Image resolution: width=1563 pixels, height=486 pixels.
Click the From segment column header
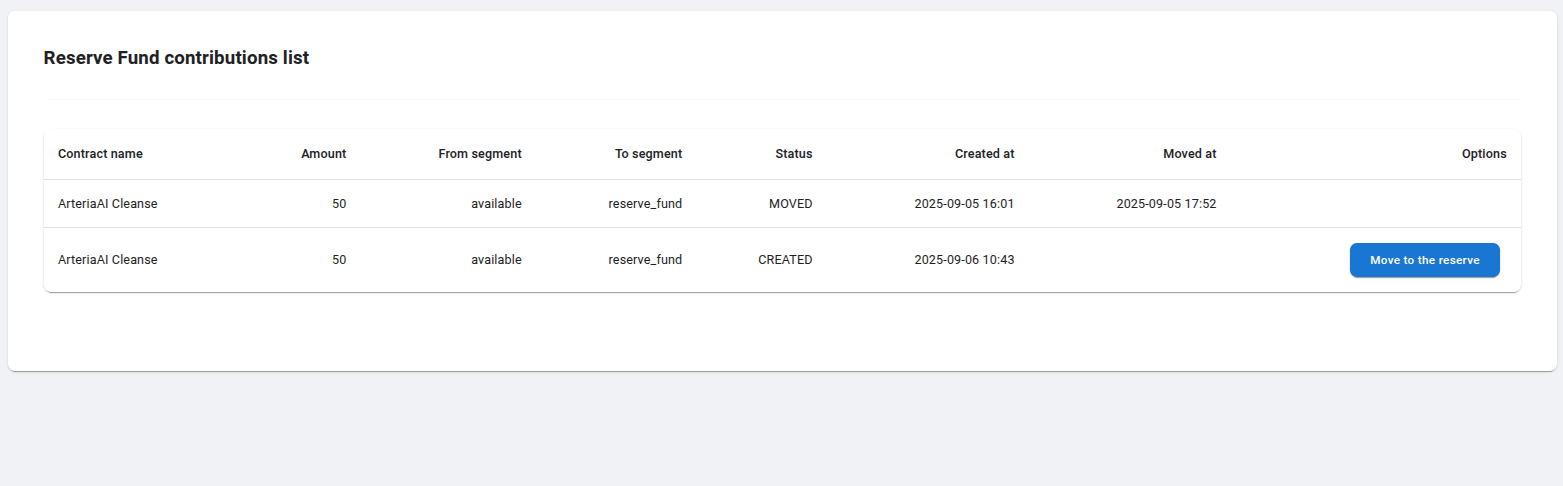pyautogui.click(x=480, y=154)
